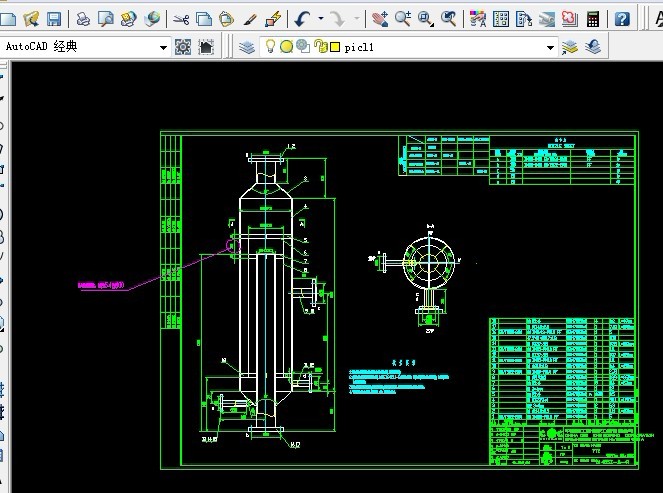
Task: Click the My Workspace house icon
Action: 206,47
